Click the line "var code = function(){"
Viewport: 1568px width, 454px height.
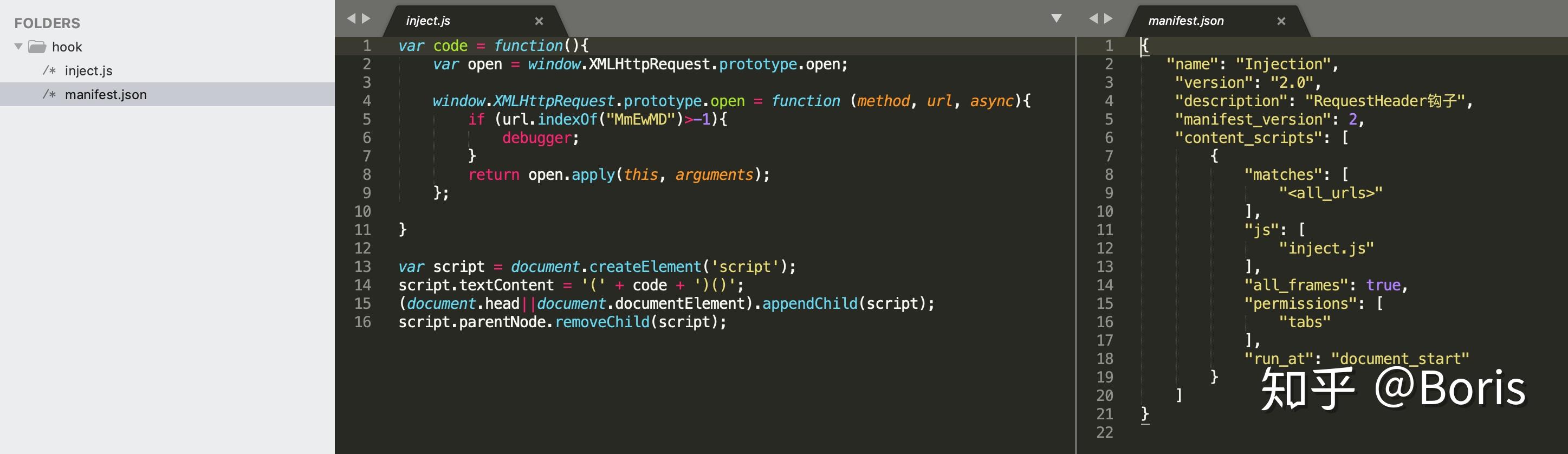(494, 46)
